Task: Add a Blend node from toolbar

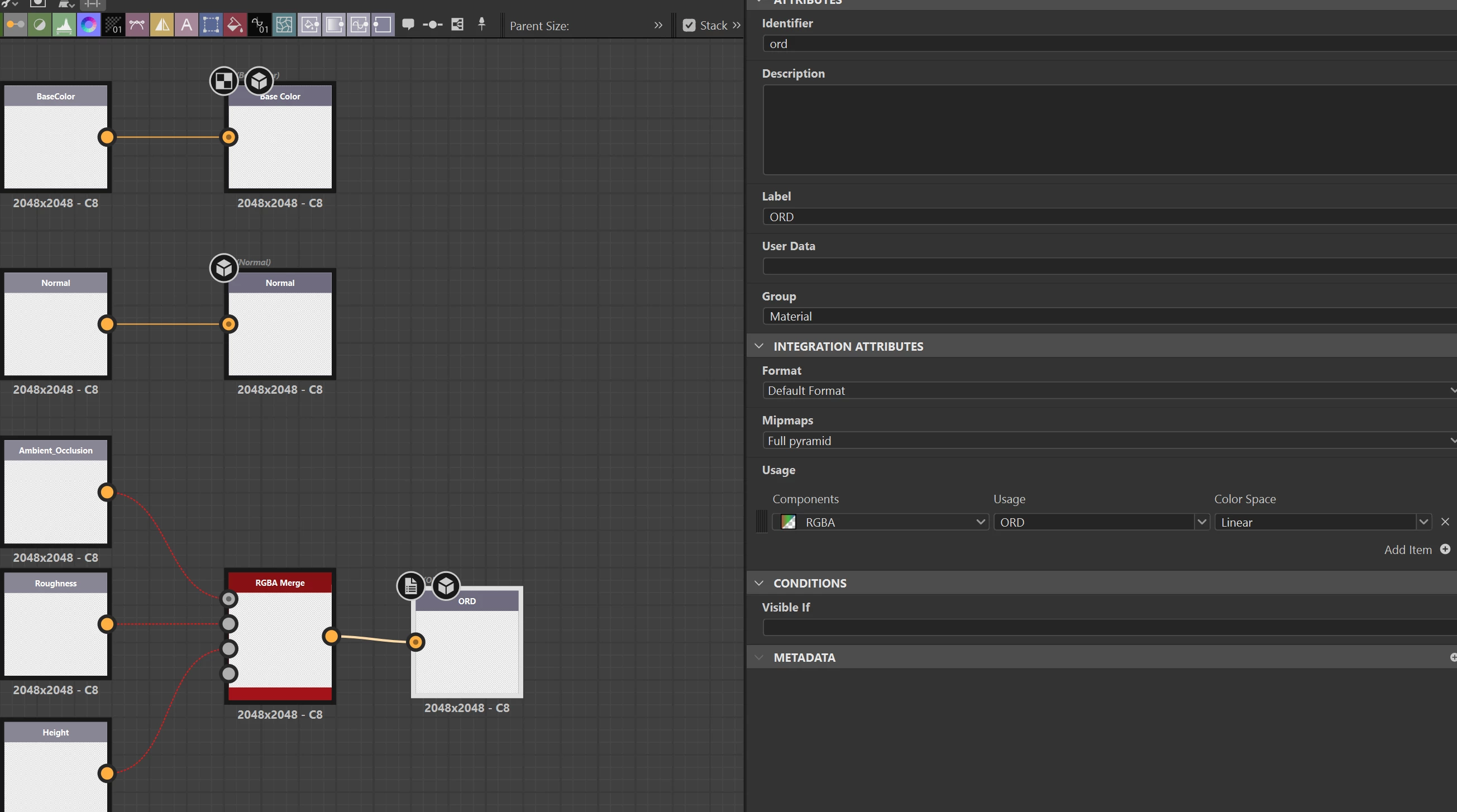Action: tap(40, 25)
